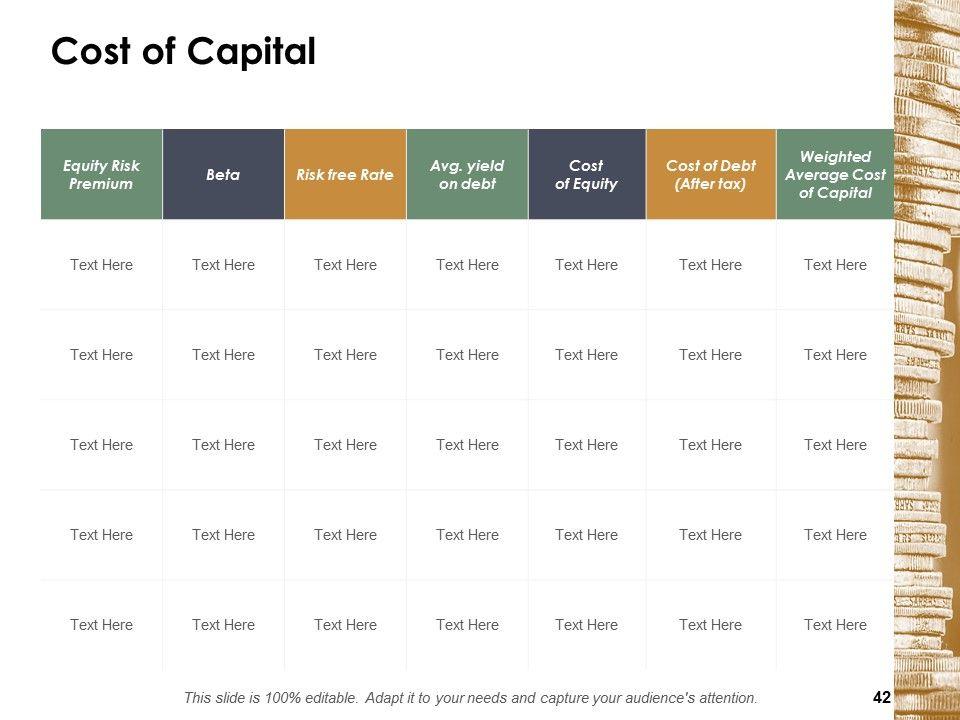This screenshot has width=960, height=720.
Task: Click the stacked coins image strip
Action: click(926, 360)
